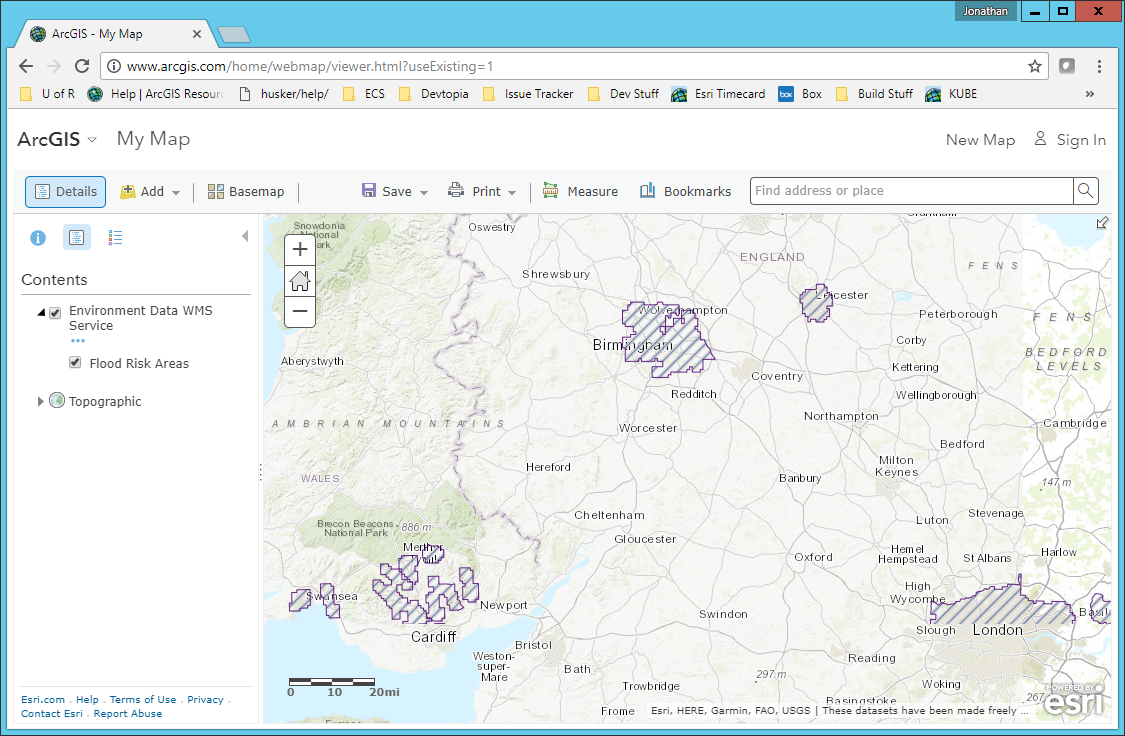This screenshot has width=1125, height=736.
Task: Click the zoom out minus button on map
Action: point(300,311)
